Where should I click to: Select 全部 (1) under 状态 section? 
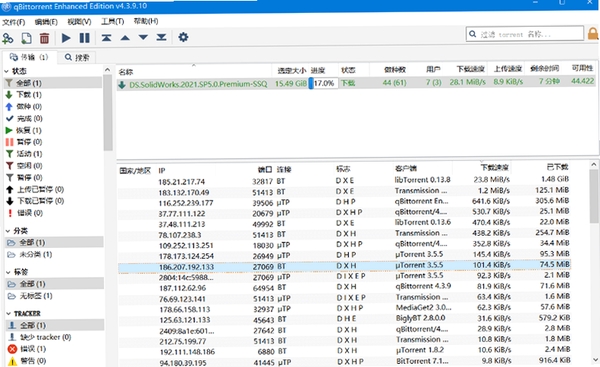(x=53, y=83)
